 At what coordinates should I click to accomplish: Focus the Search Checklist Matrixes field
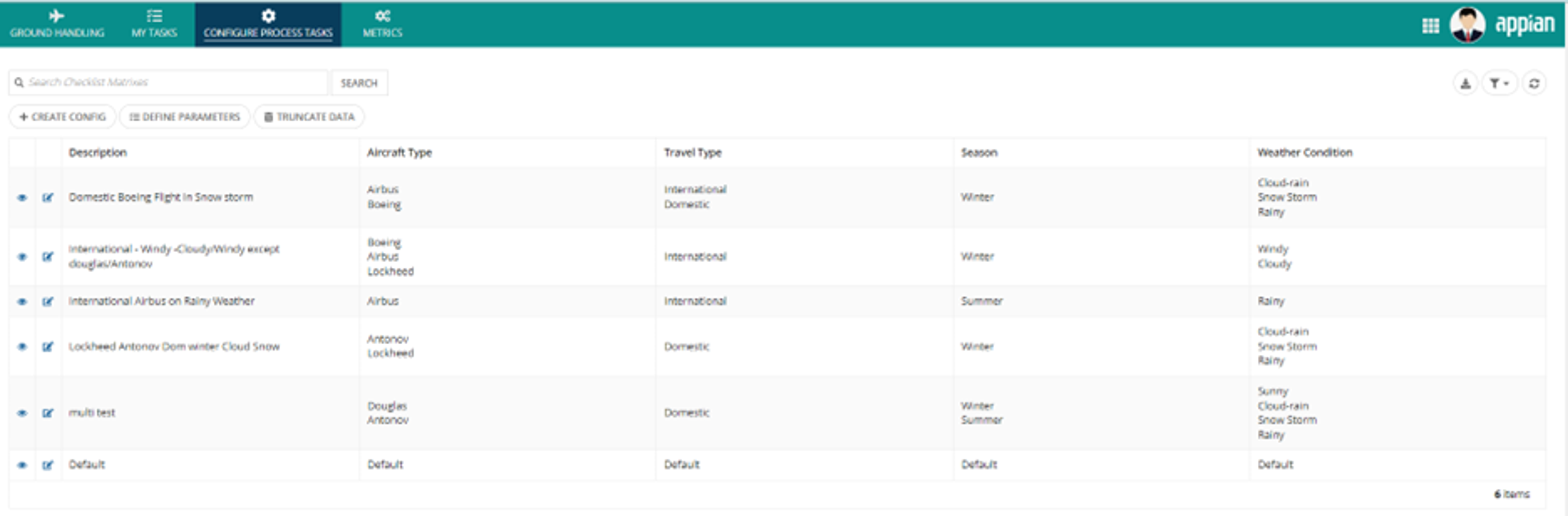169,82
